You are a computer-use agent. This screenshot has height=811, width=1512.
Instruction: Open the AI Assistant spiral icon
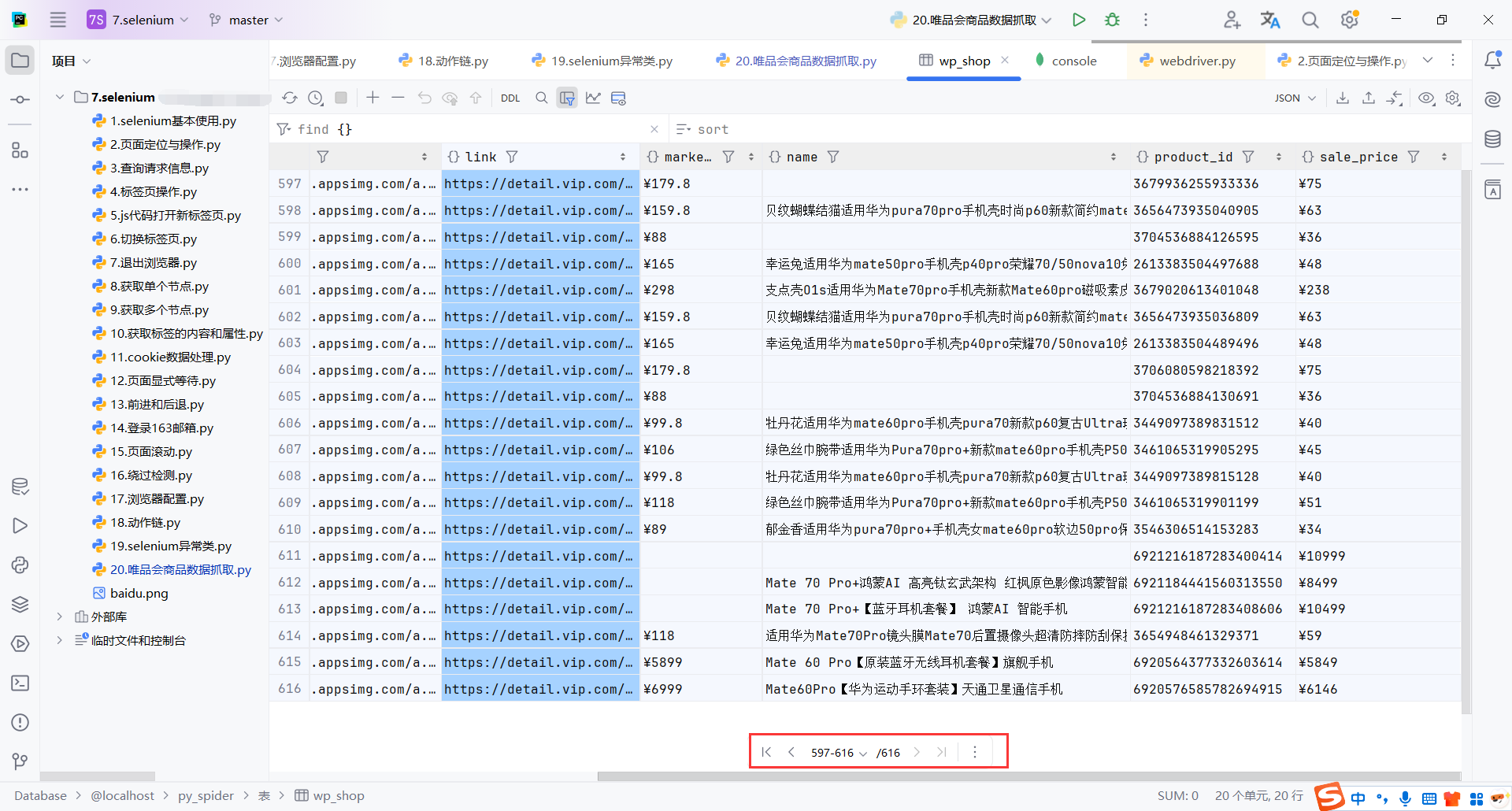[x=1492, y=99]
